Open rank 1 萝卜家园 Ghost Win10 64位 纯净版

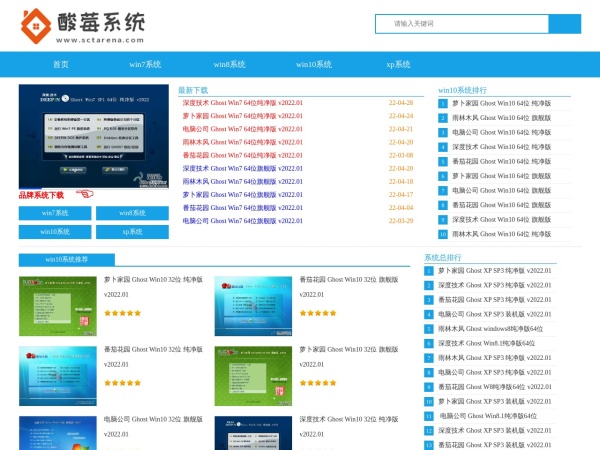point(502,103)
